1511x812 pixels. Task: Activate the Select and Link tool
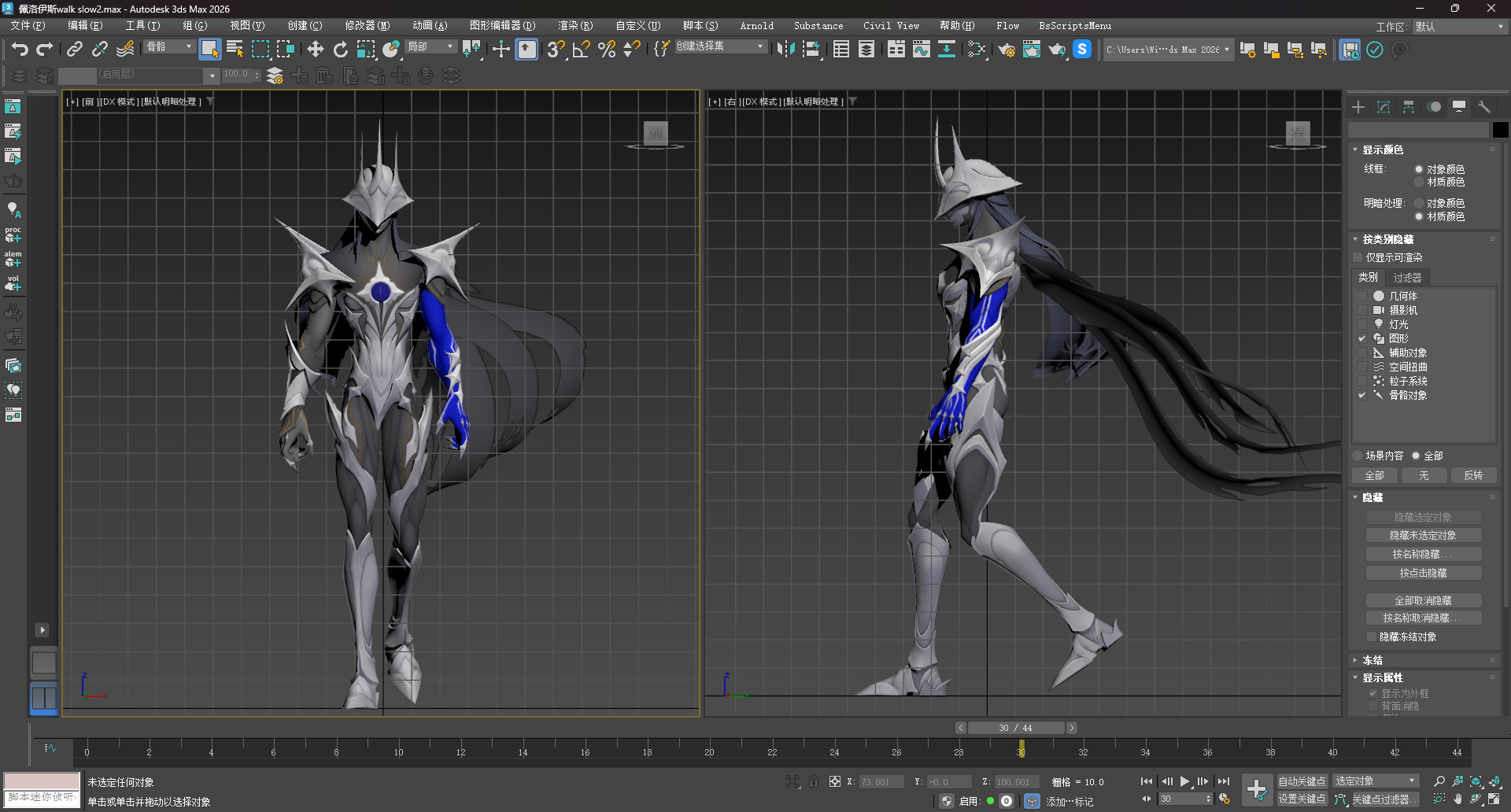pyautogui.click(x=75, y=49)
